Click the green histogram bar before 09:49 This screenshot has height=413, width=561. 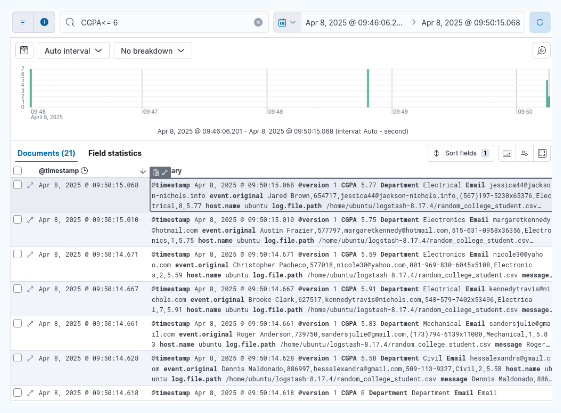[368, 88]
